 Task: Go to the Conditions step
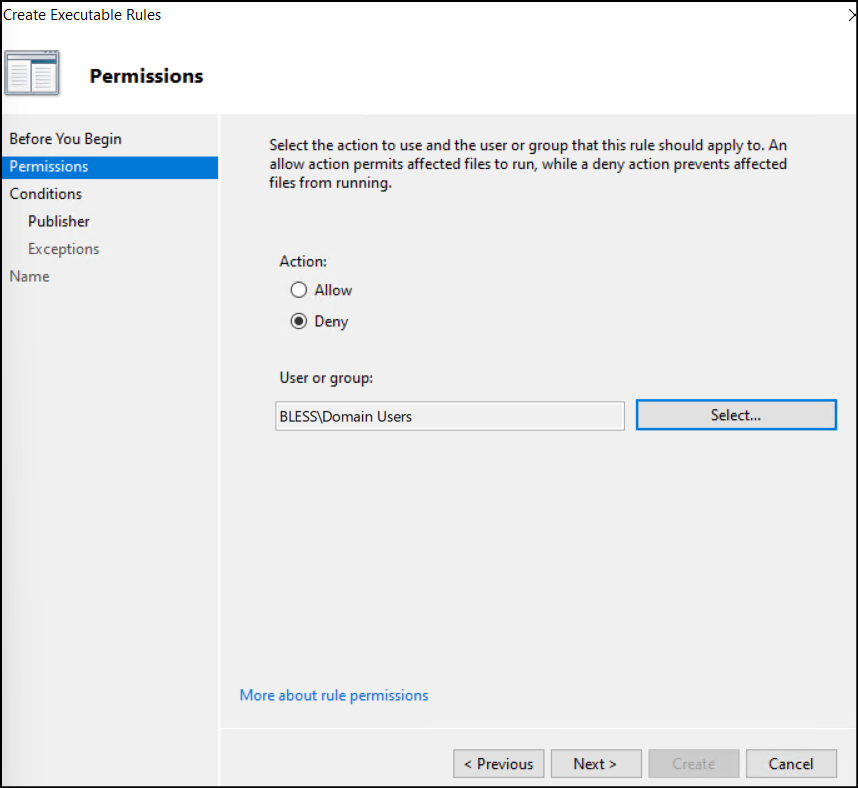(45, 193)
